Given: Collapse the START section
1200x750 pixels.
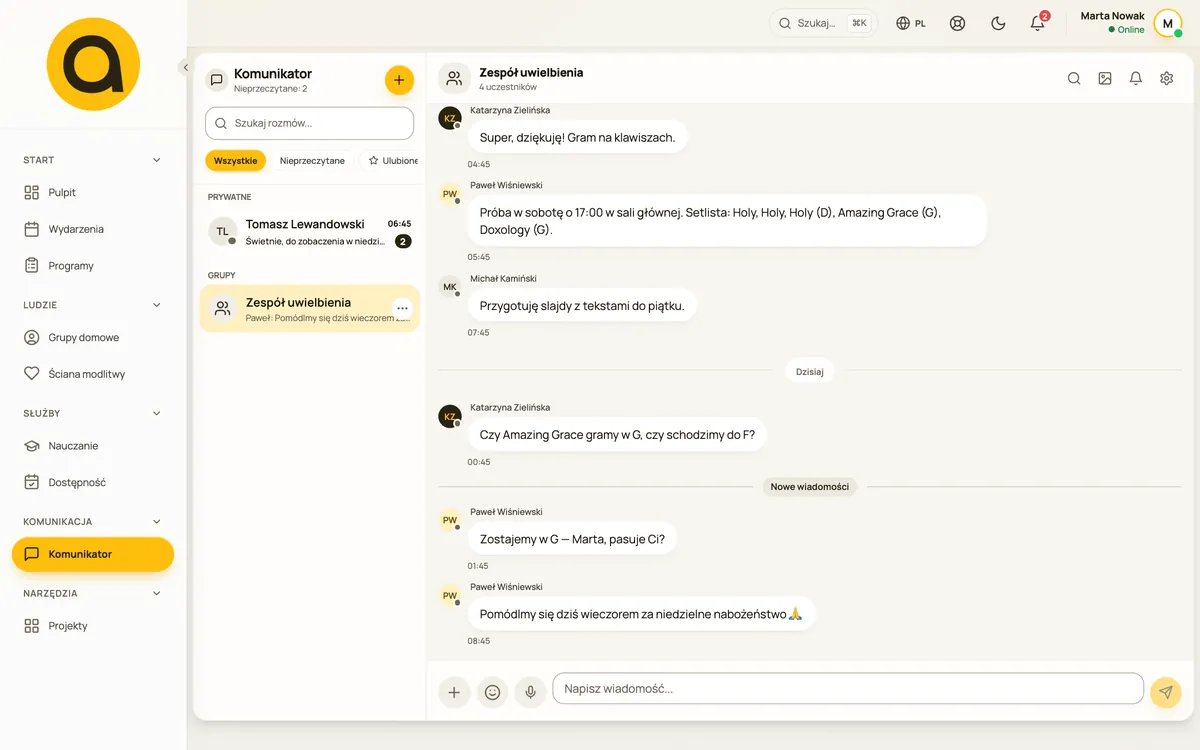Looking at the screenshot, I should pyautogui.click(x=93, y=160).
